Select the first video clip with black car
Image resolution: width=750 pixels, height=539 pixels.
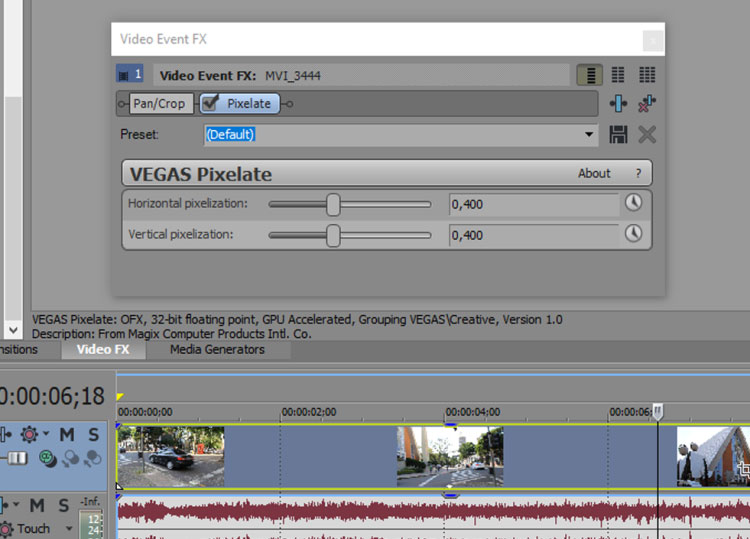tap(171, 457)
